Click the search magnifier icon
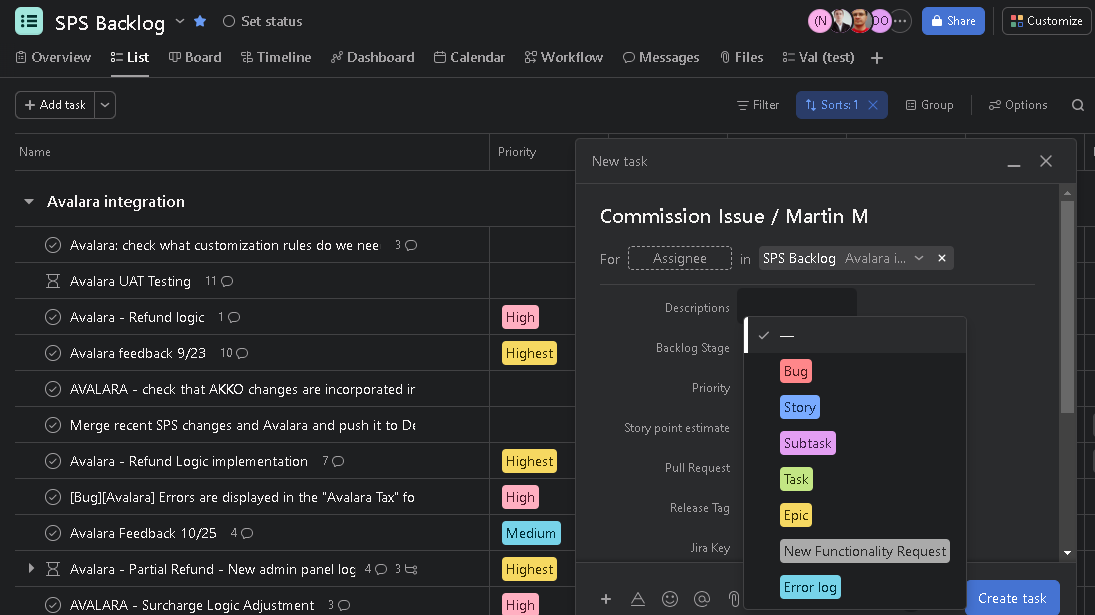This screenshot has width=1095, height=615. tap(1078, 105)
